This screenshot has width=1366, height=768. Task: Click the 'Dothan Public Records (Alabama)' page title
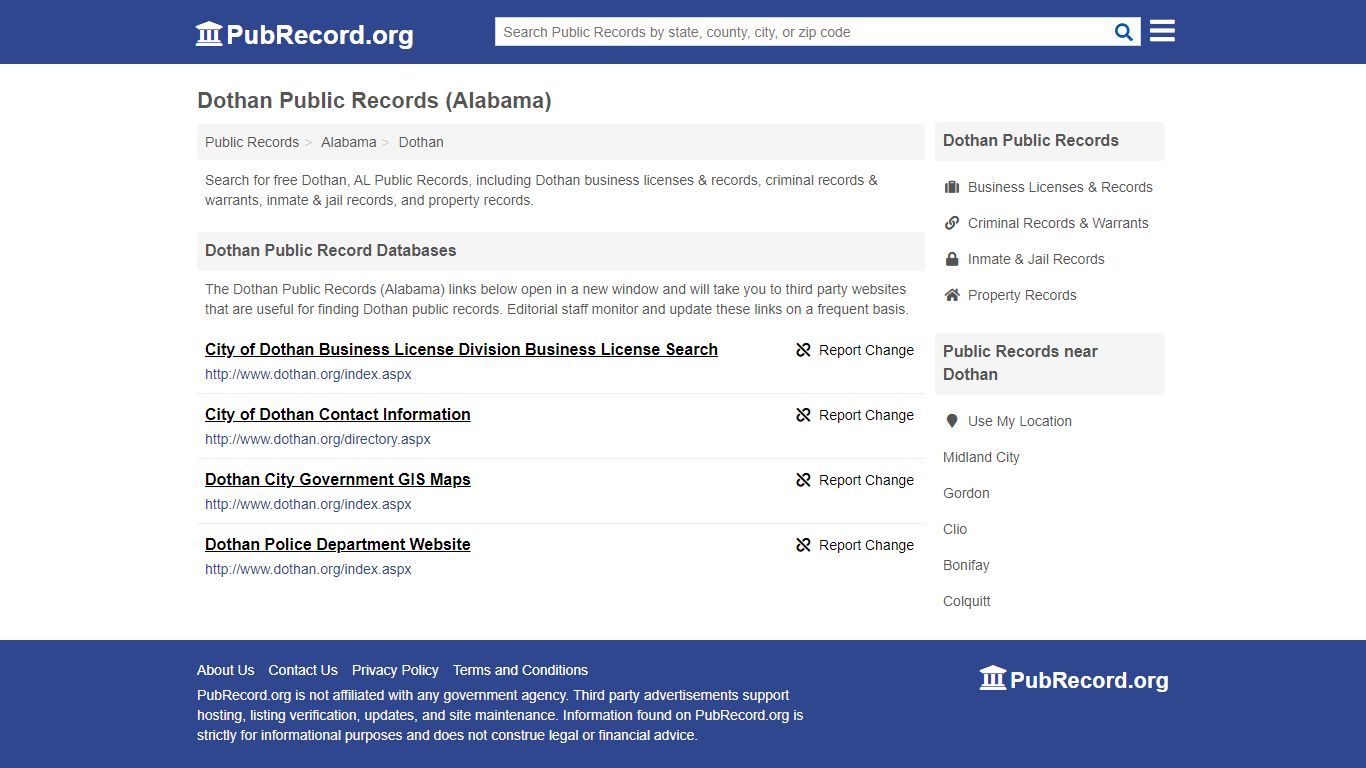(374, 100)
